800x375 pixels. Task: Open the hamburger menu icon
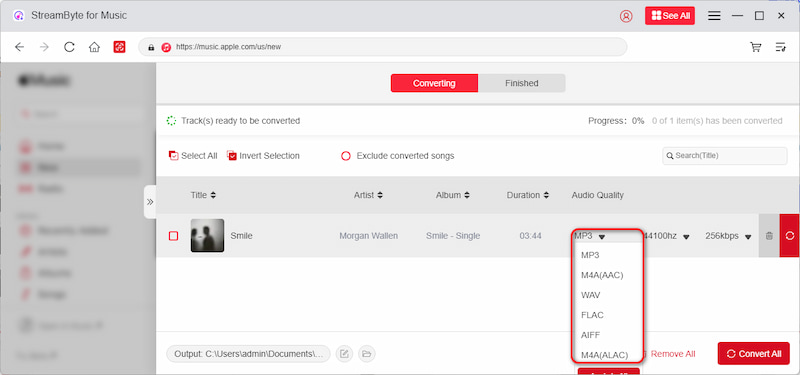click(714, 16)
